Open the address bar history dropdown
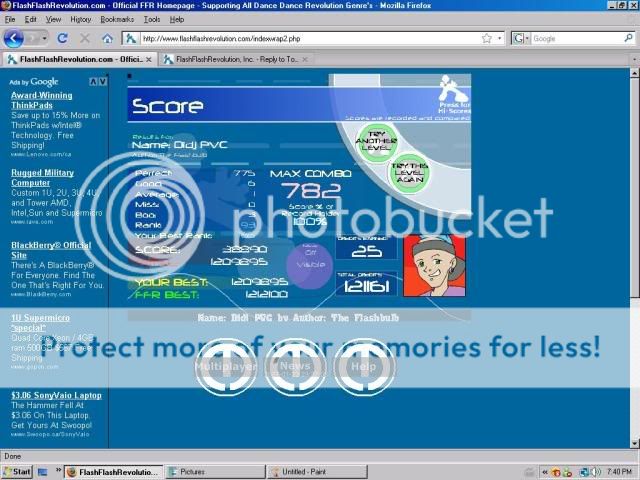 pos(500,38)
